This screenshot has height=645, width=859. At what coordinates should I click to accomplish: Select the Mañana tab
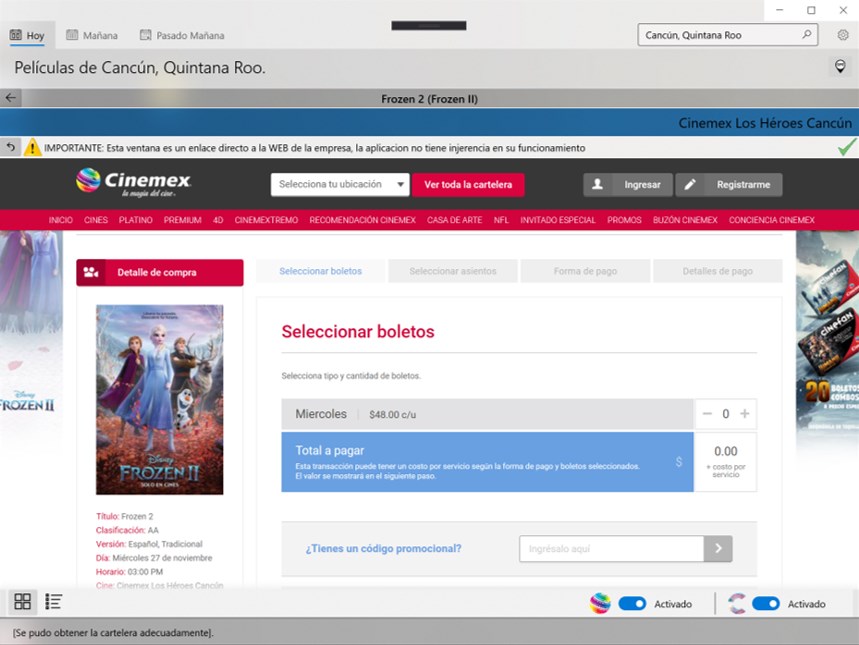tap(91, 35)
